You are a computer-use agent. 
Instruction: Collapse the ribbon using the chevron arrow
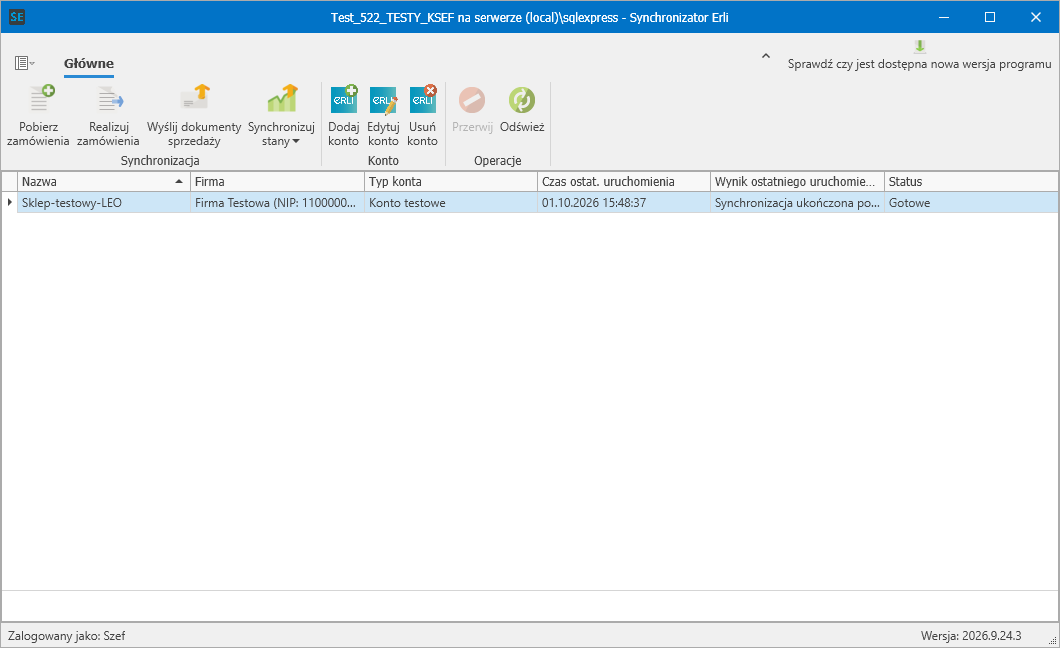766,57
